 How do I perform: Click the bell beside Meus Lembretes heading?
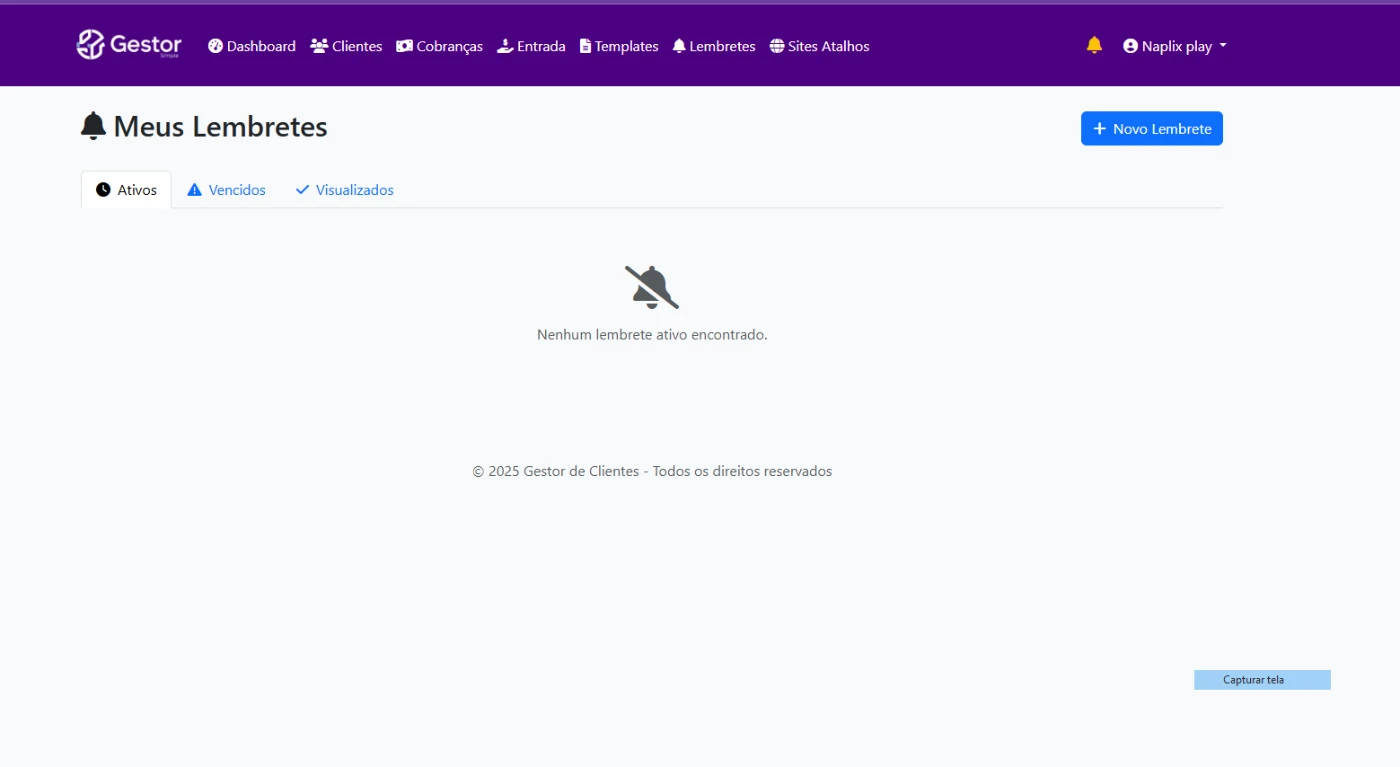[93, 127]
